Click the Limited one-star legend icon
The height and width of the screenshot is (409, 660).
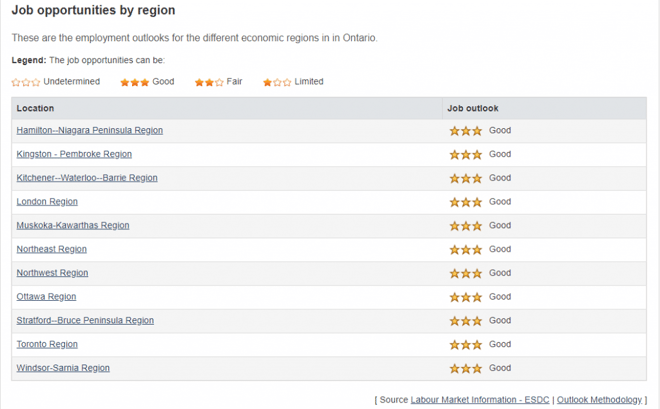click(x=277, y=82)
